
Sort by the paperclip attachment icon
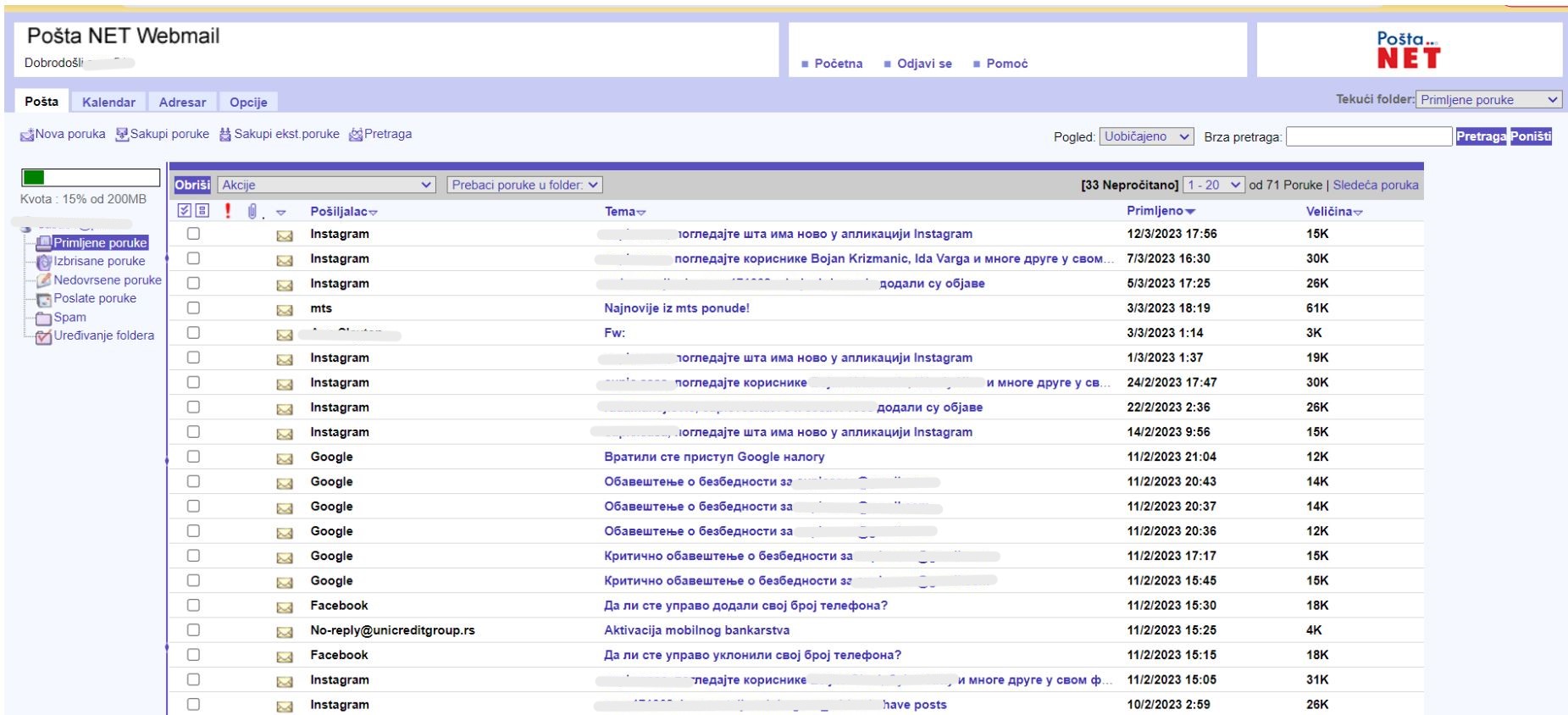252,211
